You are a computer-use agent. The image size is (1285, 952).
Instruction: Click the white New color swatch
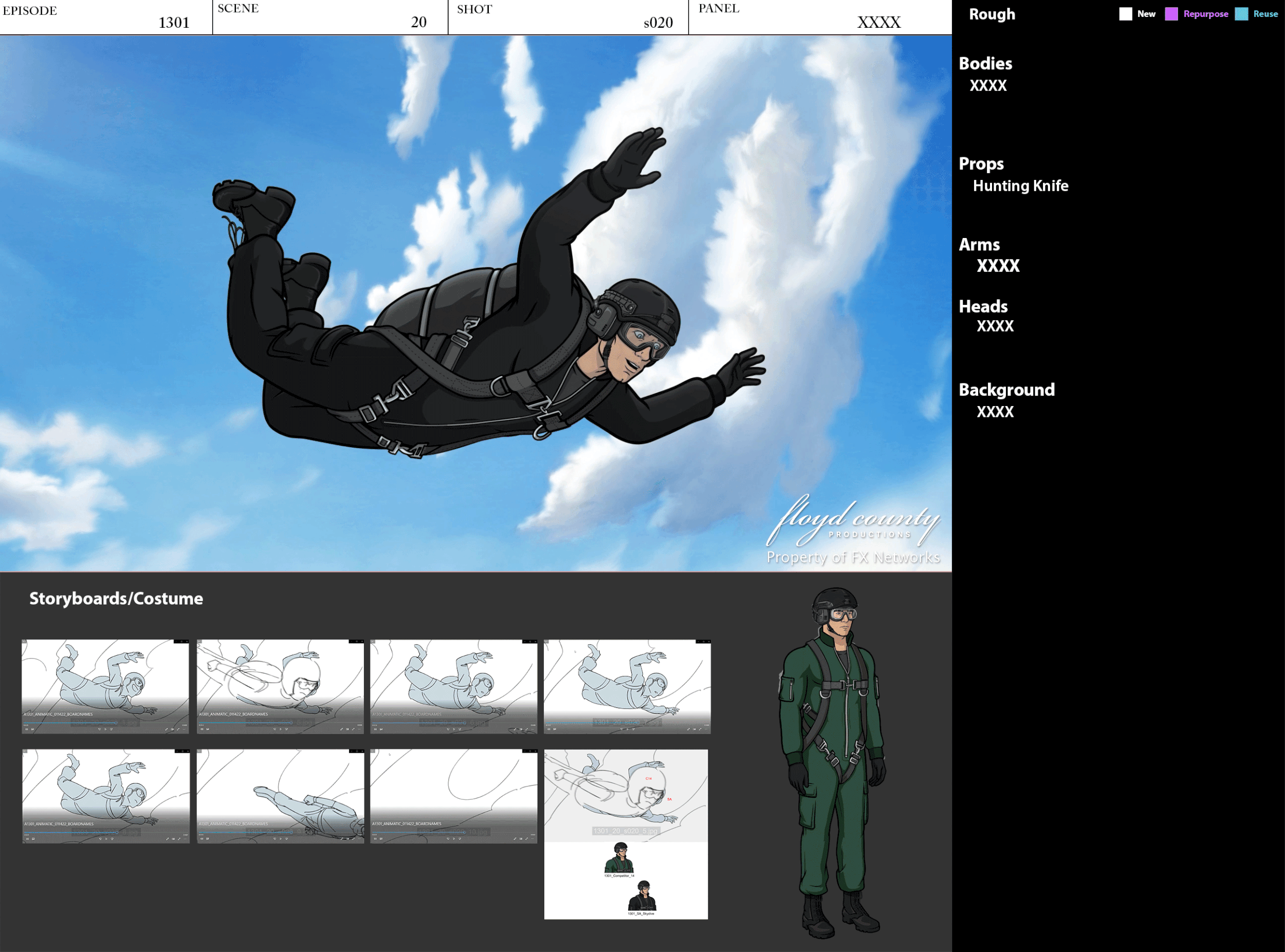[1125, 14]
